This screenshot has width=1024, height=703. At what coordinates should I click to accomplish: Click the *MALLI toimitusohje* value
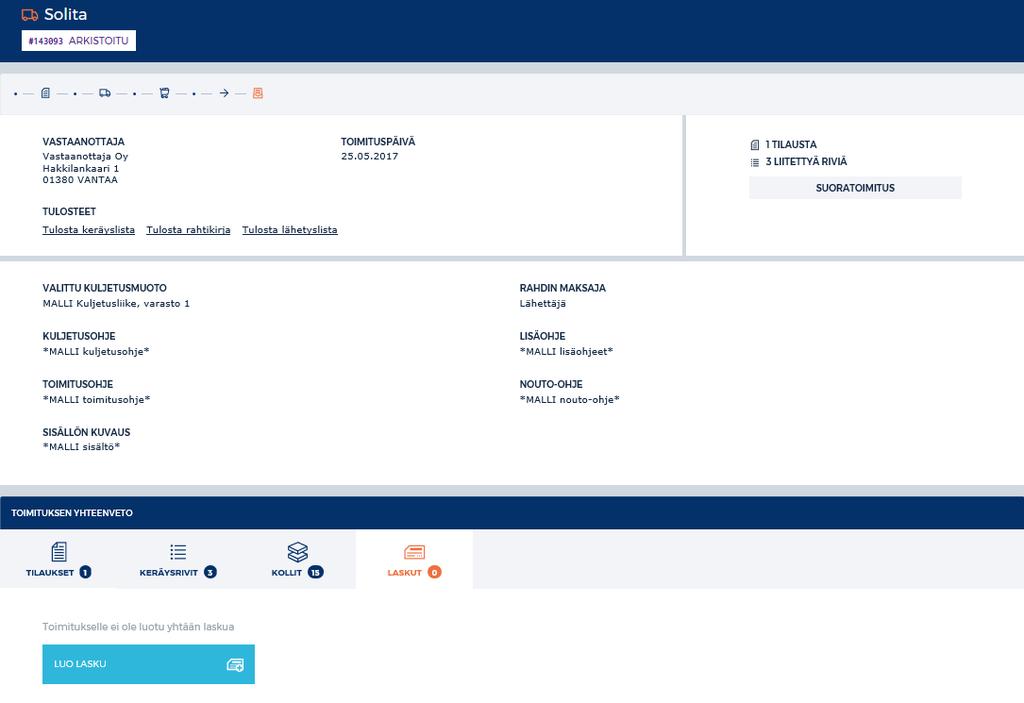tap(97, 399)
